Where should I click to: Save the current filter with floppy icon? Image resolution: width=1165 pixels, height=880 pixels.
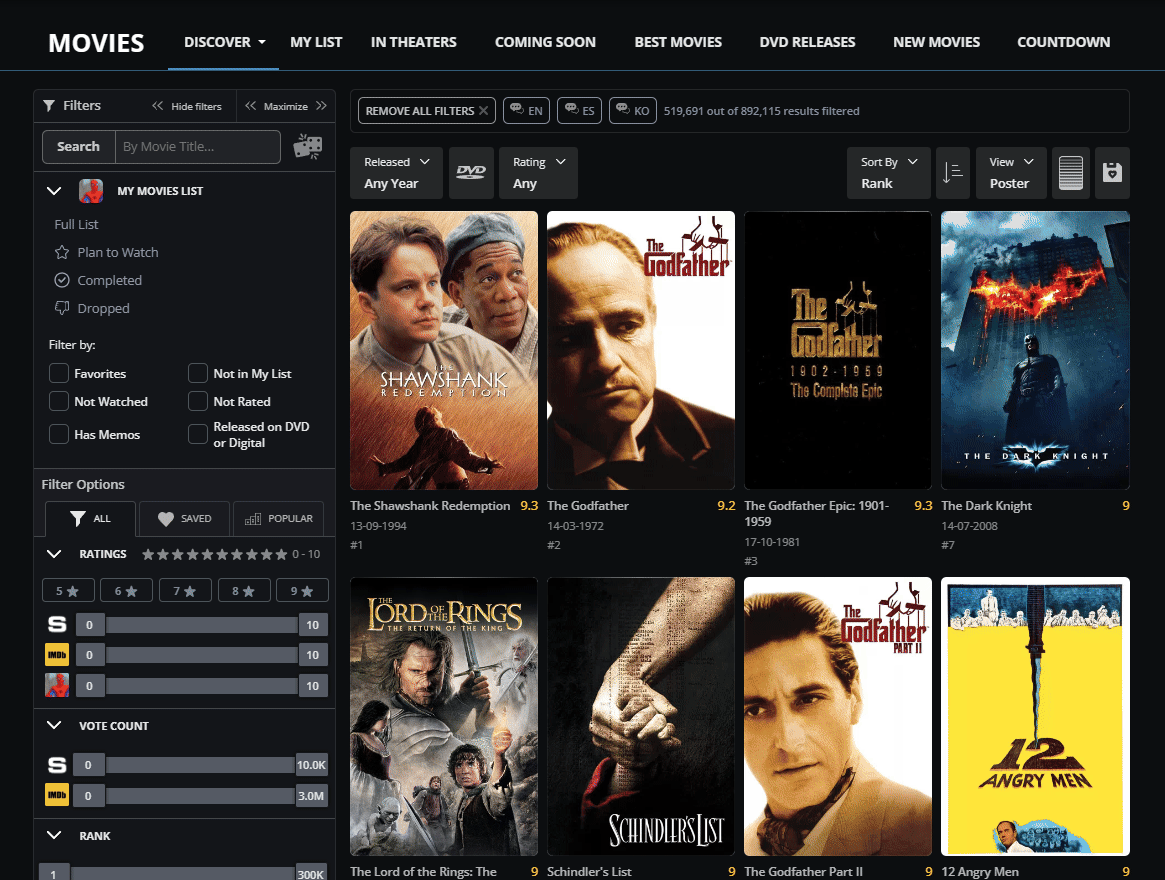[1112, 172]
